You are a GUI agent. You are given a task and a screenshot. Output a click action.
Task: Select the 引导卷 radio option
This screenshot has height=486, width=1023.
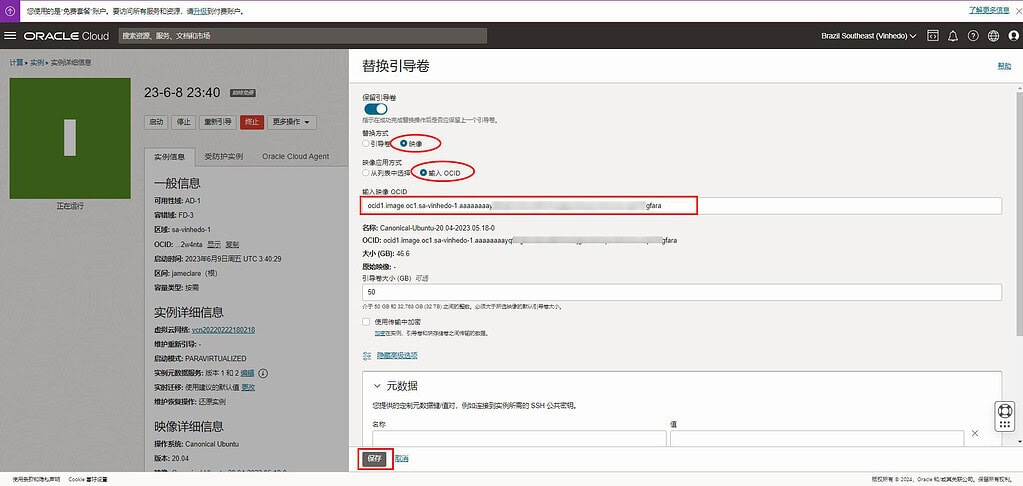[366, 143]
